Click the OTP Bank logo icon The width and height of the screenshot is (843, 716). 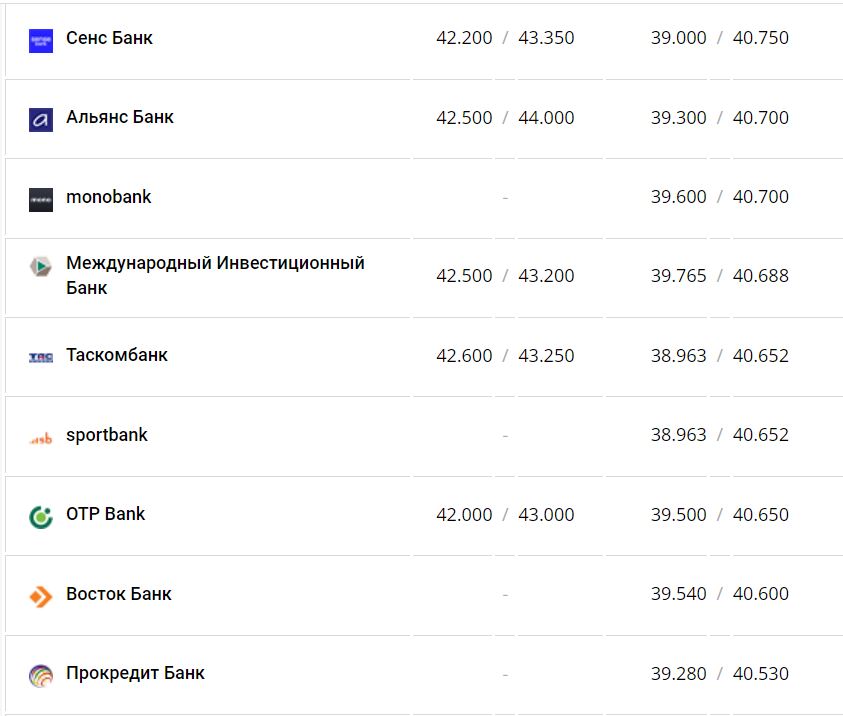[41, 516]
